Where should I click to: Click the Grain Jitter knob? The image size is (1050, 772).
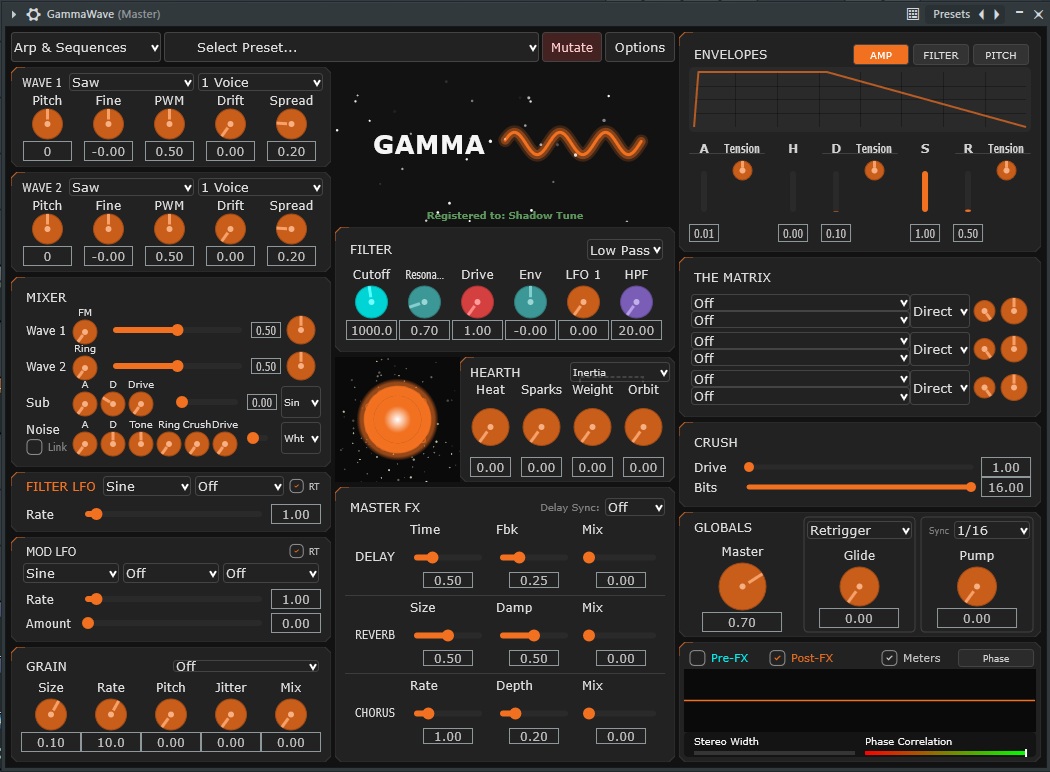230,714
